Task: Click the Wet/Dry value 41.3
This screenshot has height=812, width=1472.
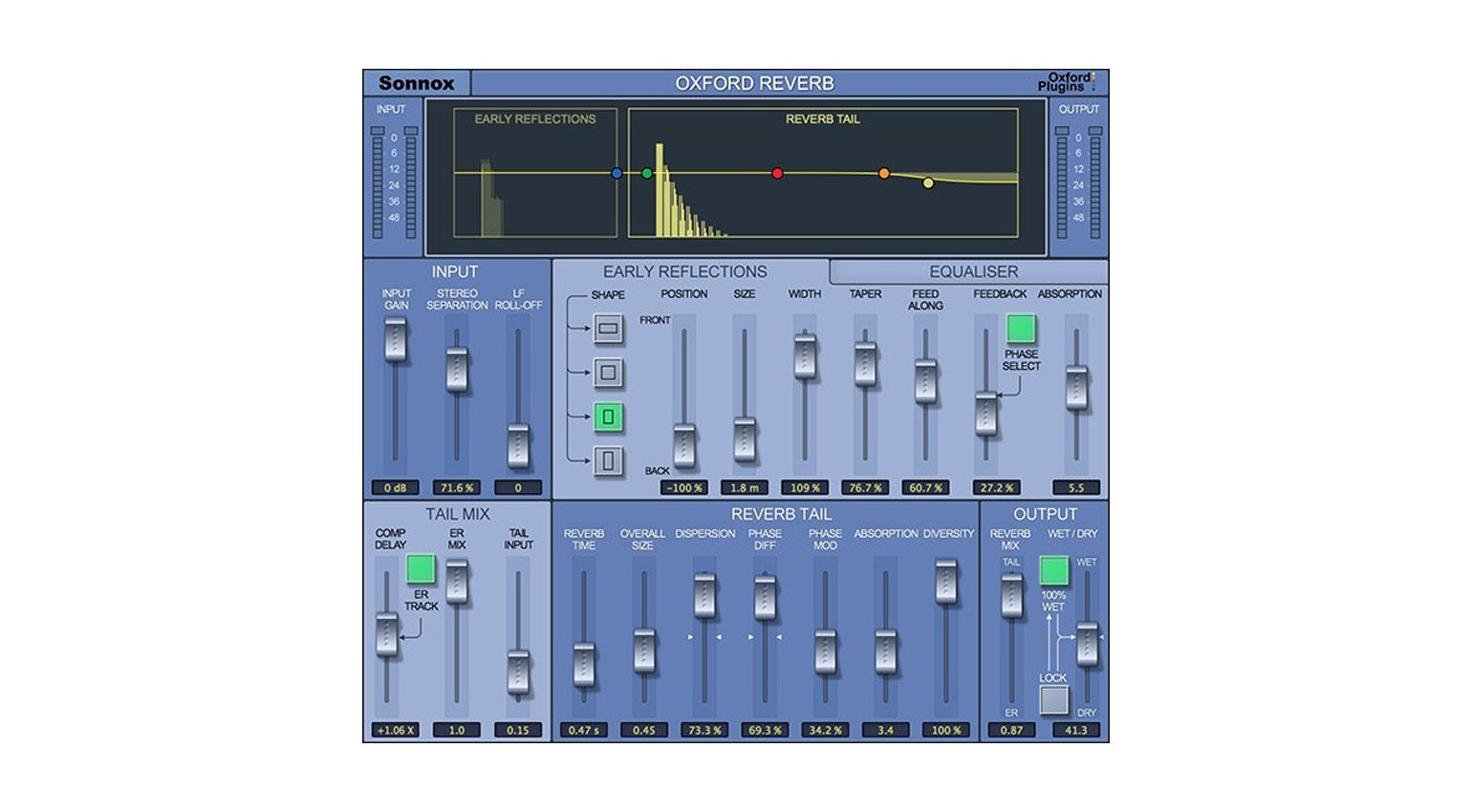Action: [1076, 731]
